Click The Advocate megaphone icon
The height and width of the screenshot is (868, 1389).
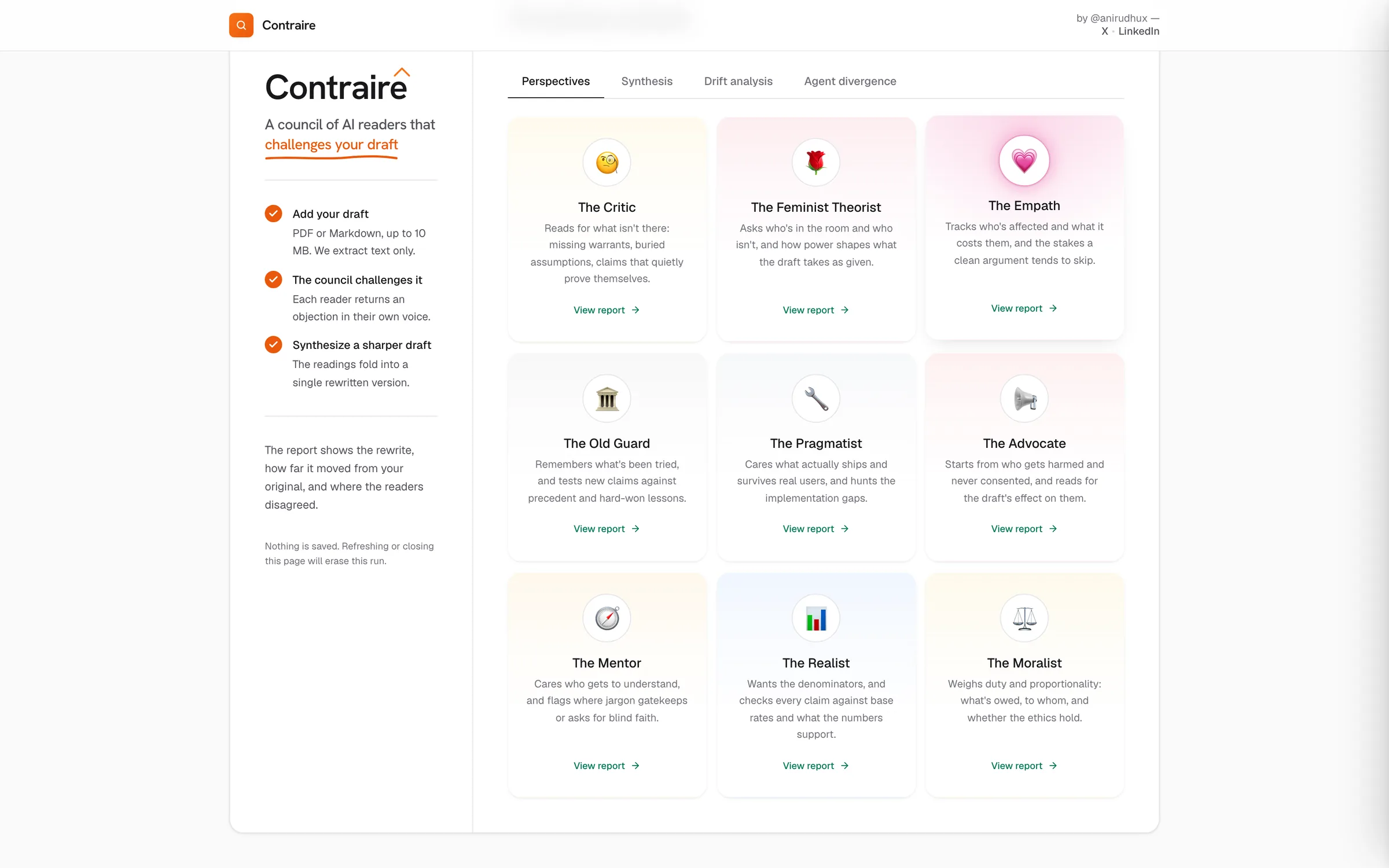coord(1024,399)
